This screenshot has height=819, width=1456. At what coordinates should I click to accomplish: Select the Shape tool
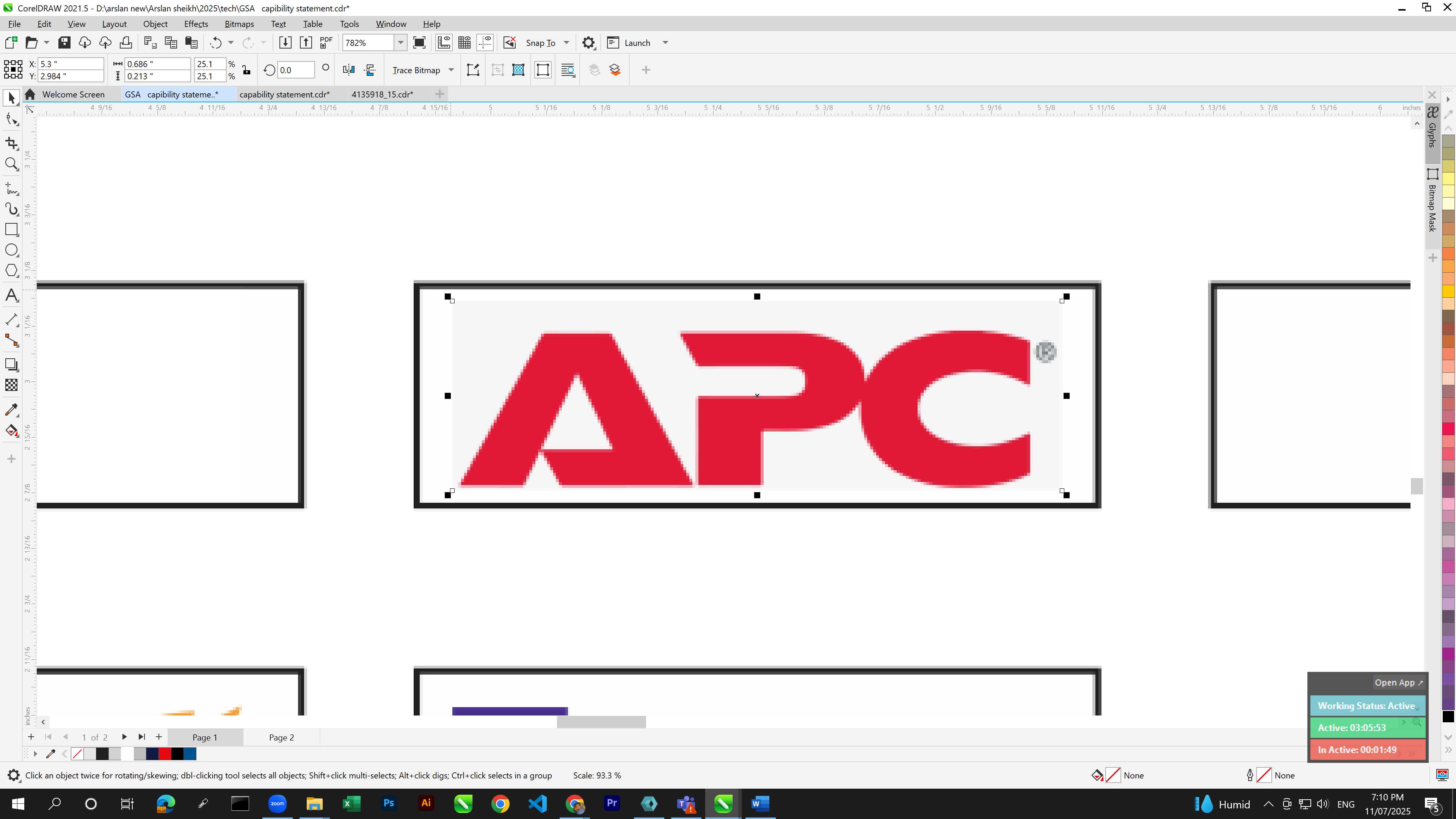click(x=11, y=119)
